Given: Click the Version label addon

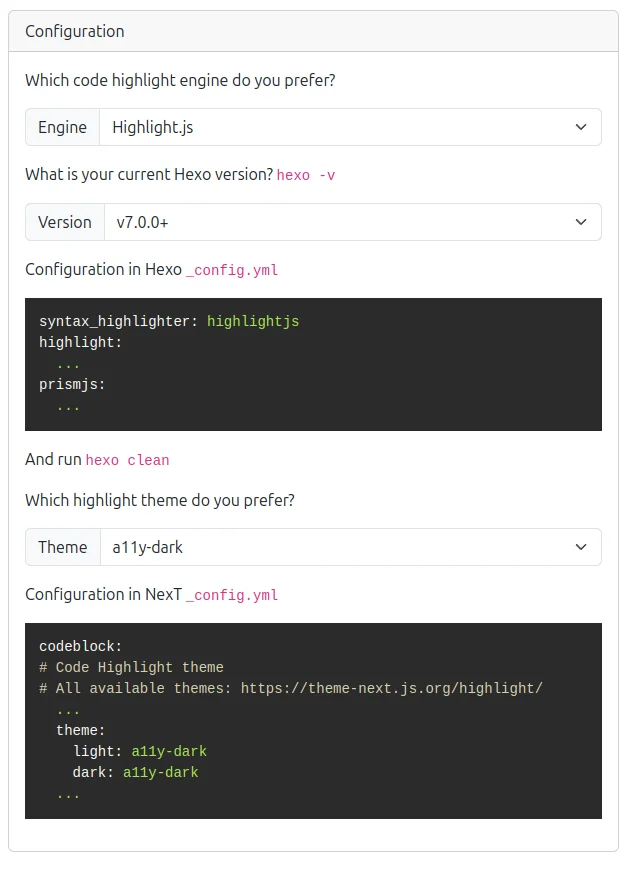Looking at the screenshot, I should tap(65, 222).
